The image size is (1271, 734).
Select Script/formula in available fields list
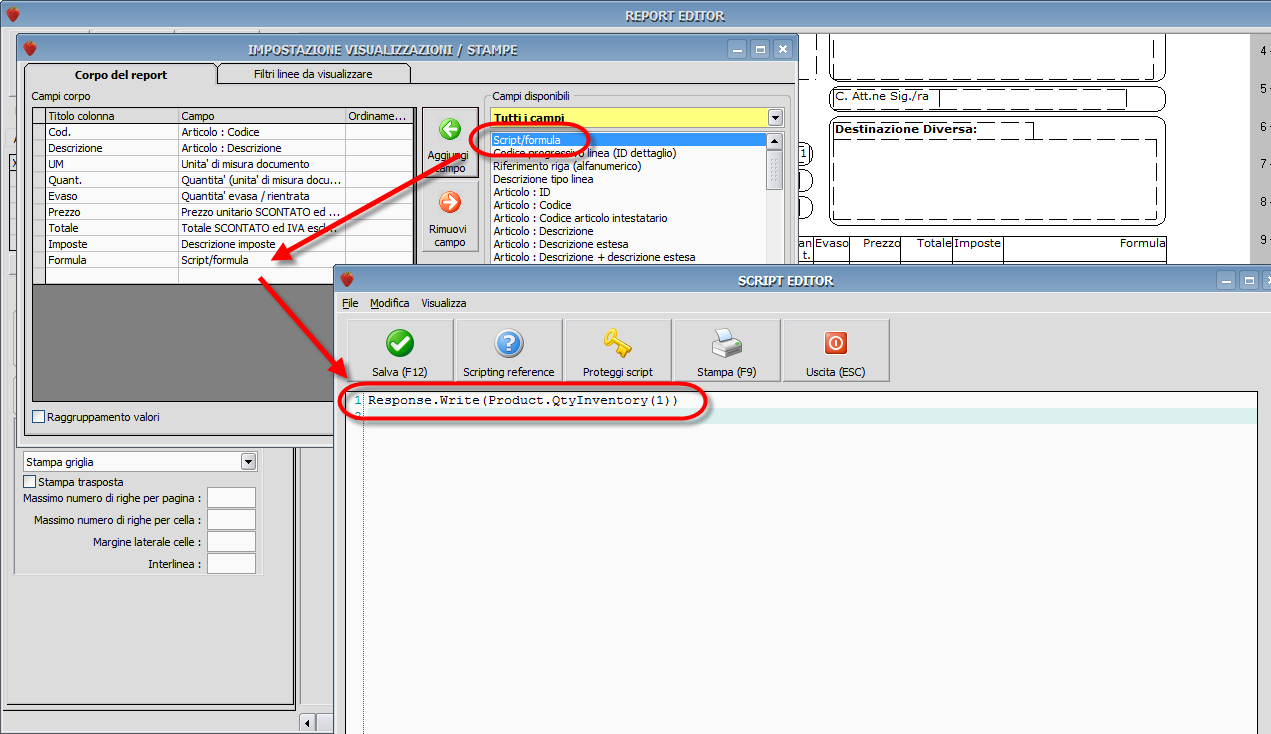point(628,140)
